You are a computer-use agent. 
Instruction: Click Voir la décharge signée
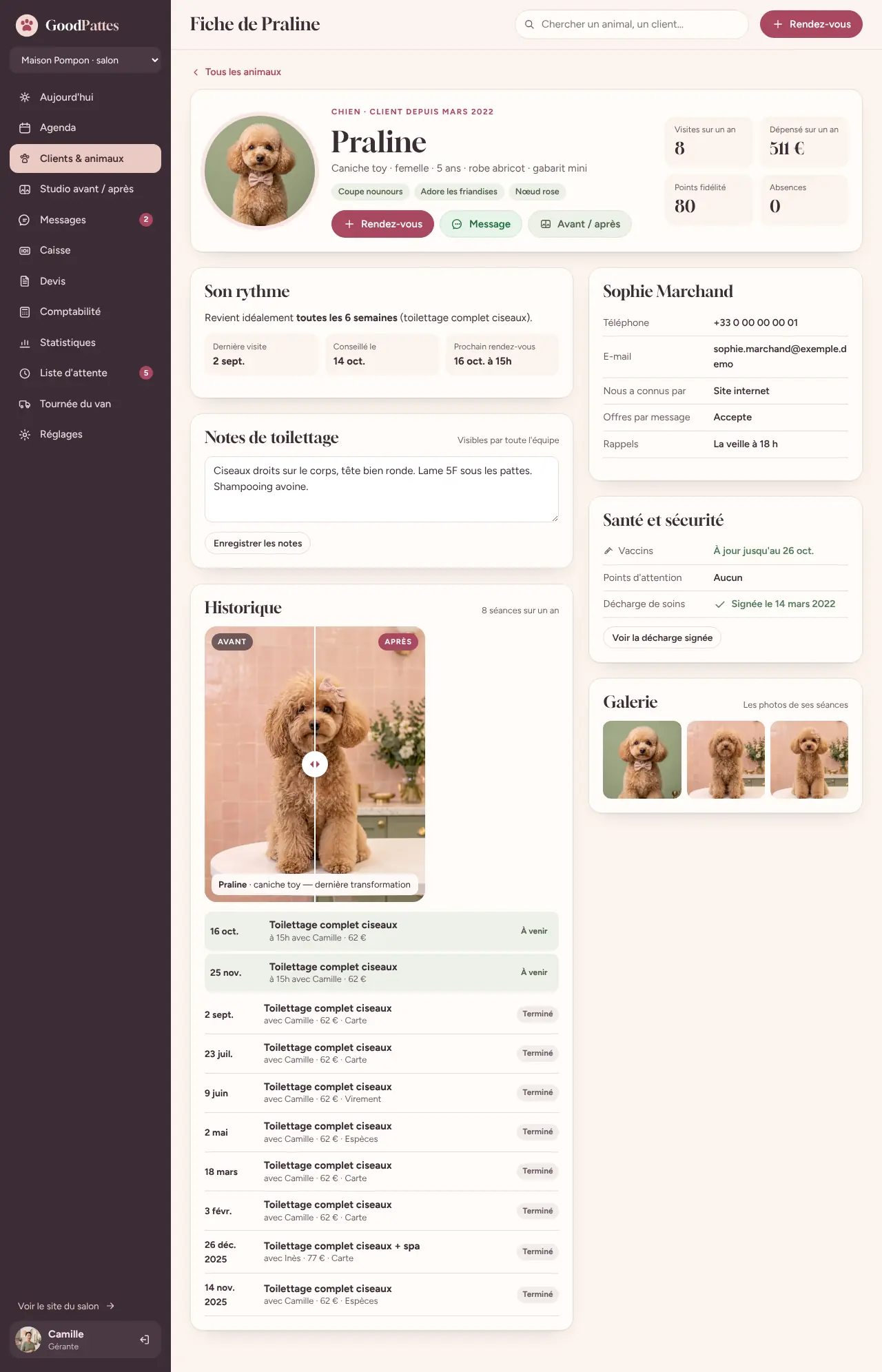[662, 637]
